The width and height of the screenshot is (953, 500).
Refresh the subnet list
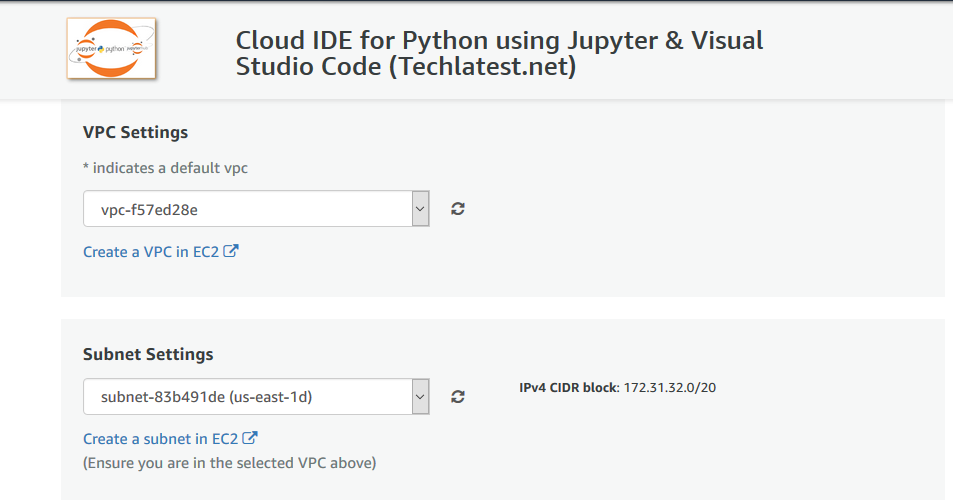click(458, 397)
